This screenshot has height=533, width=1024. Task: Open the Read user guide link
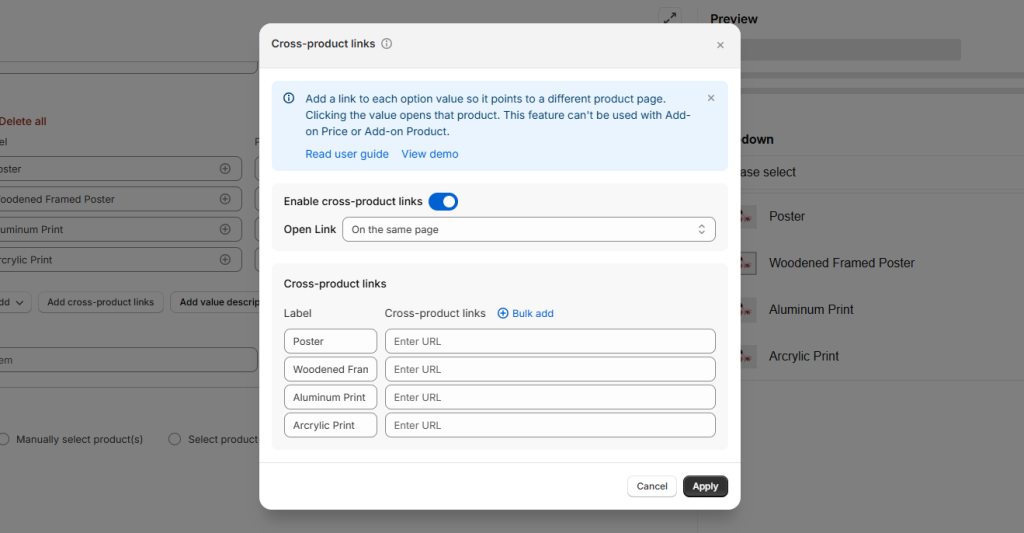click(347, 154)
